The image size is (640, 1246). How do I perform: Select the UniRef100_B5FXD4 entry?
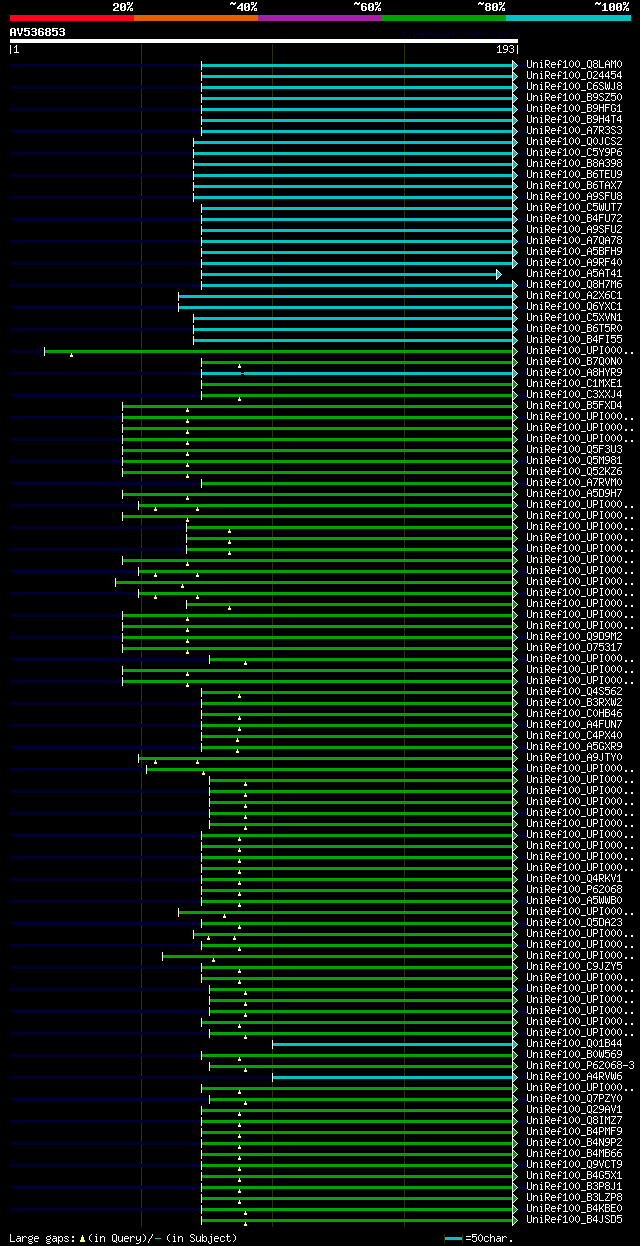click(x=574, y=405)
